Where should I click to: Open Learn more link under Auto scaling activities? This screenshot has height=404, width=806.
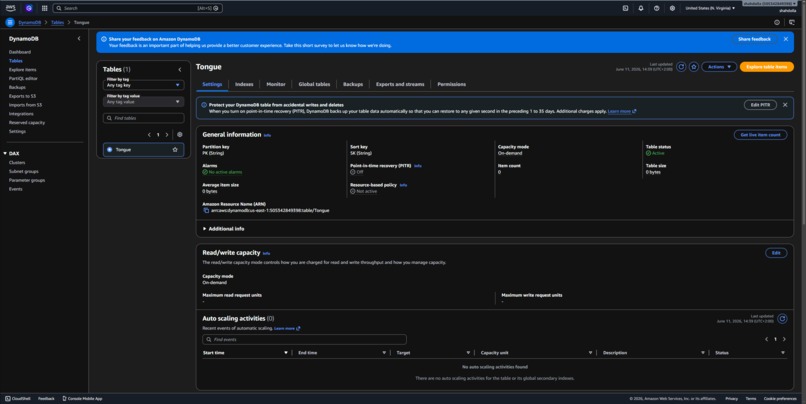[x=287, y=328]
